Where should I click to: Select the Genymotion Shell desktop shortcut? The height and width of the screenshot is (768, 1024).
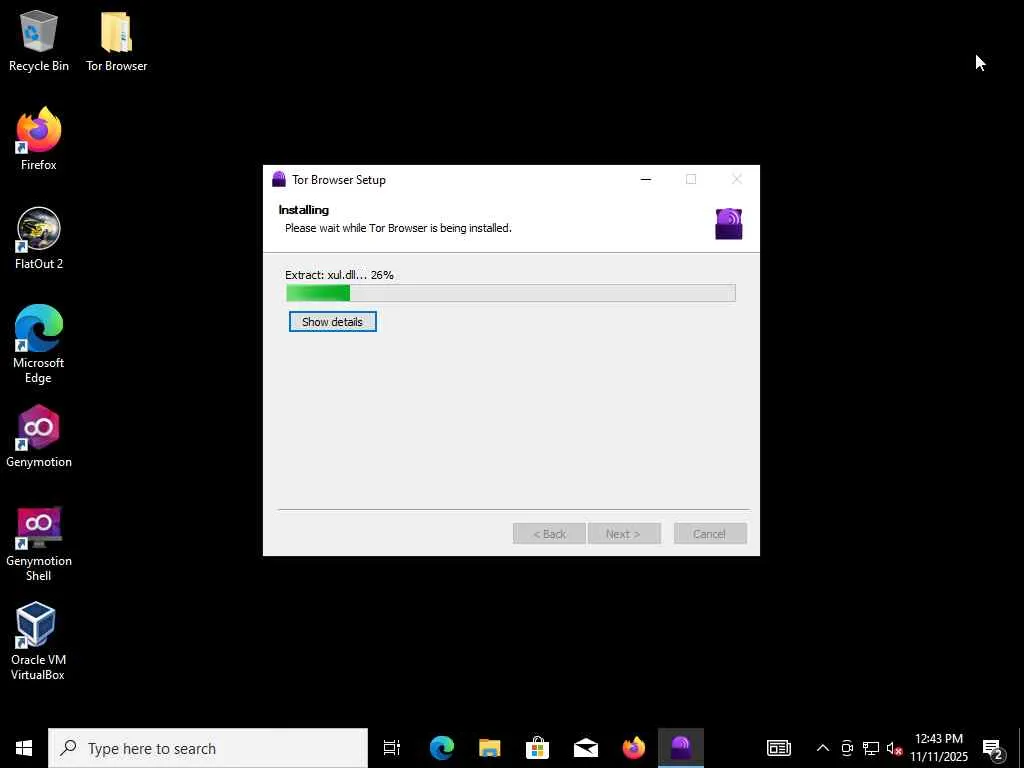39,543
